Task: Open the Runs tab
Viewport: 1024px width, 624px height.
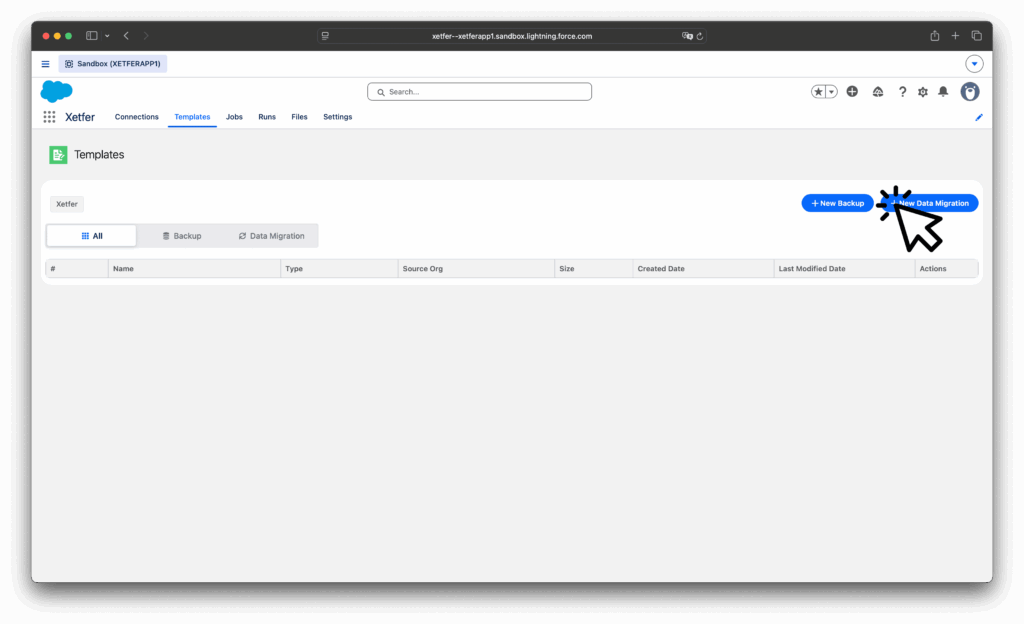Action: click(266, 117)
